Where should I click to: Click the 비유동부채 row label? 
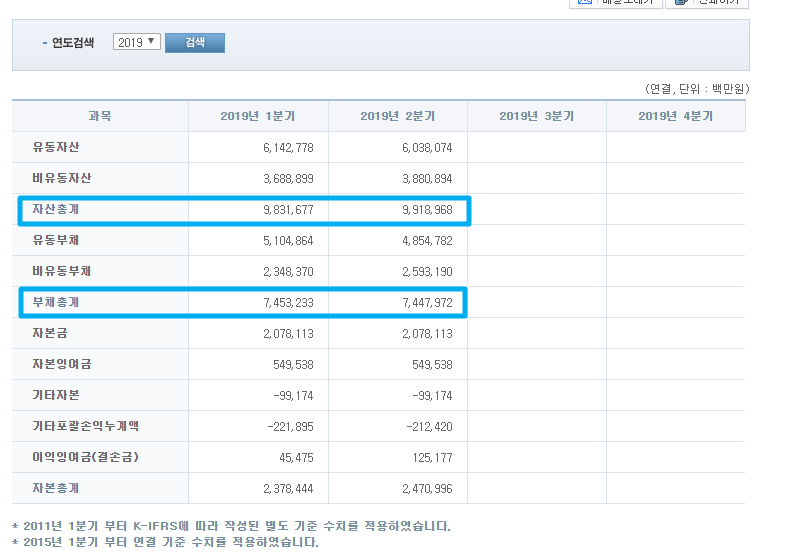pos(61,271)
